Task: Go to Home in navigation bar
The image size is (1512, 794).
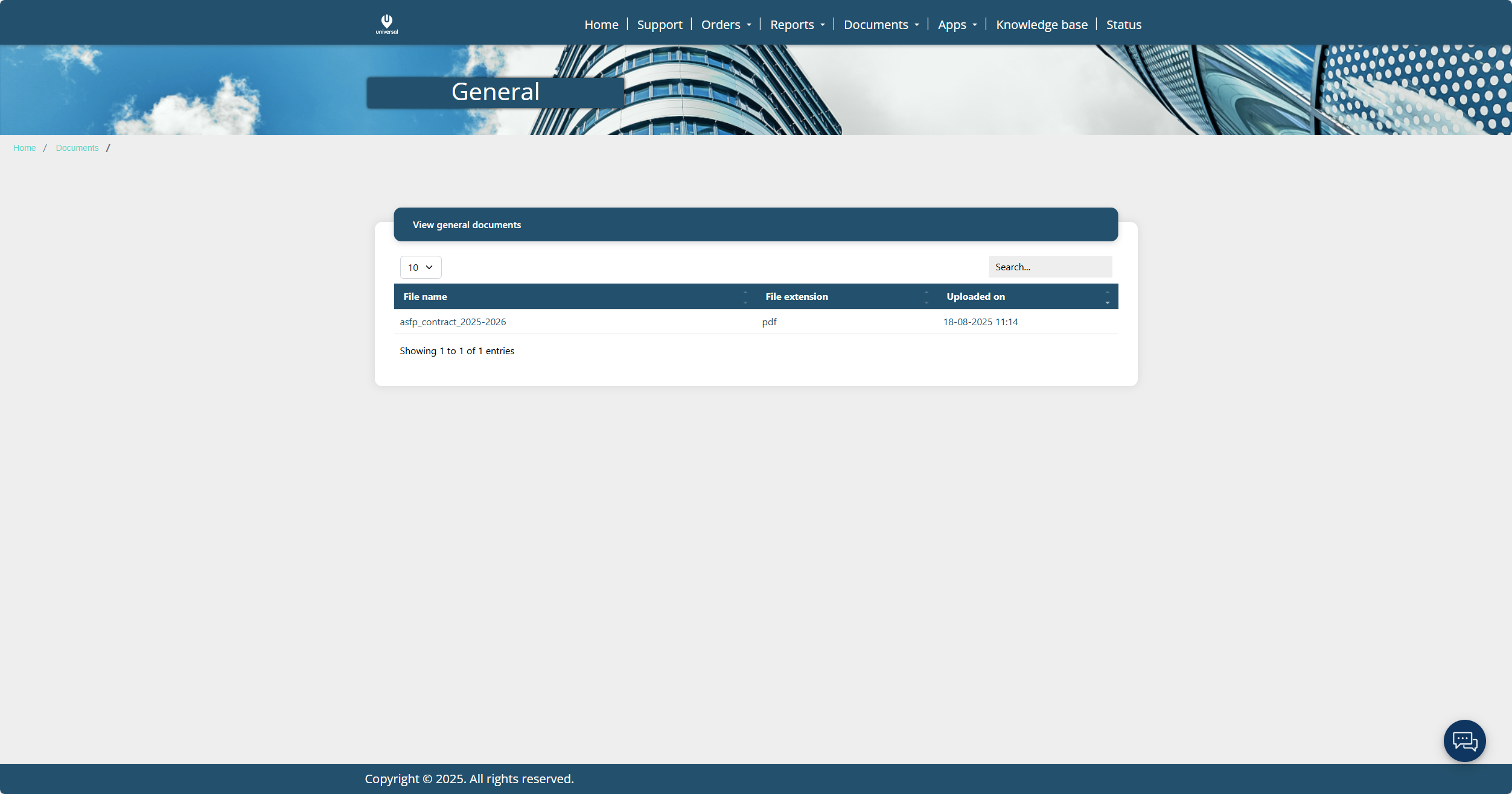Action: tap(601, 25)
